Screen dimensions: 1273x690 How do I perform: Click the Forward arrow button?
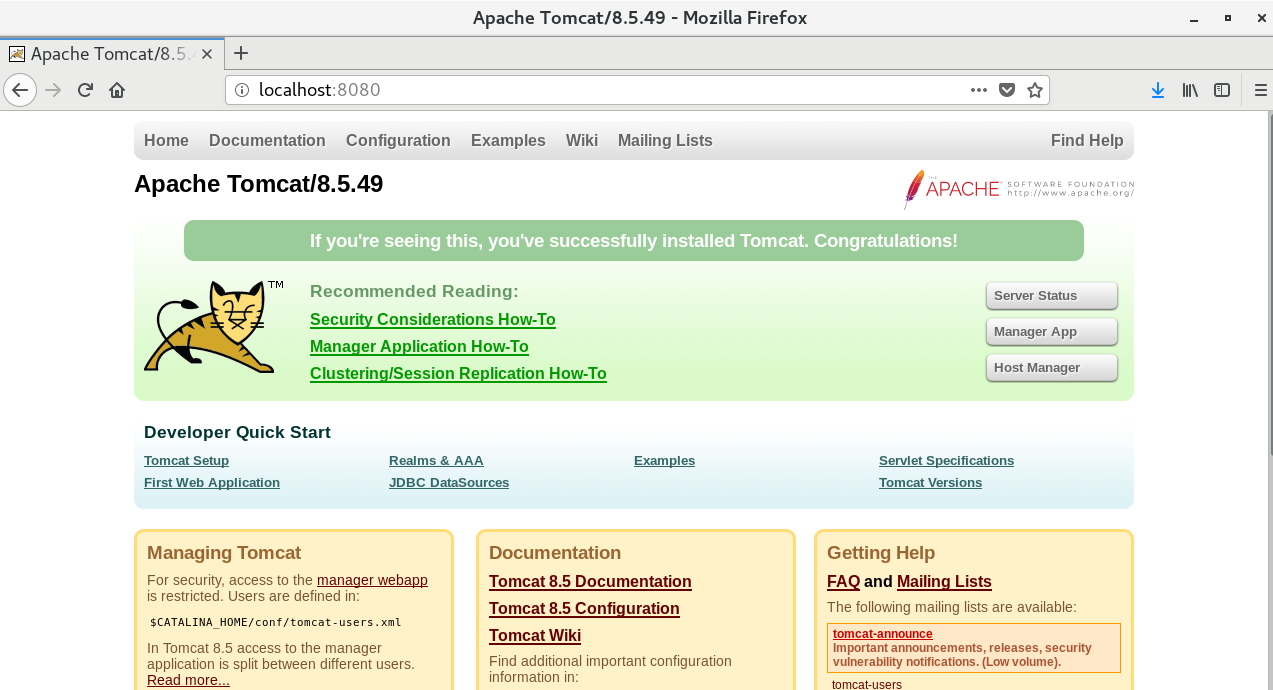click(x=53, y=90)
